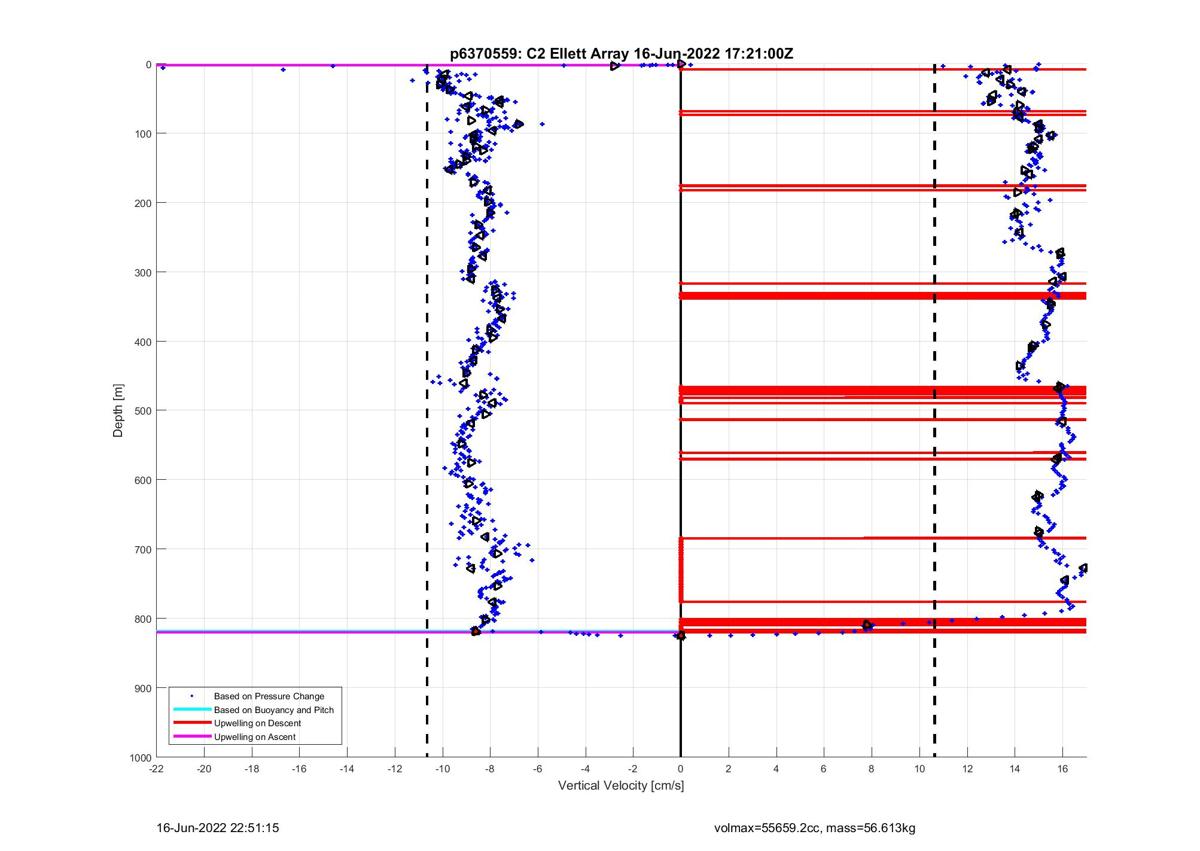The height and width of the screenshot is (851, 1200).
Task: Click the '400' depth tick label
Action: pos(142,342)
